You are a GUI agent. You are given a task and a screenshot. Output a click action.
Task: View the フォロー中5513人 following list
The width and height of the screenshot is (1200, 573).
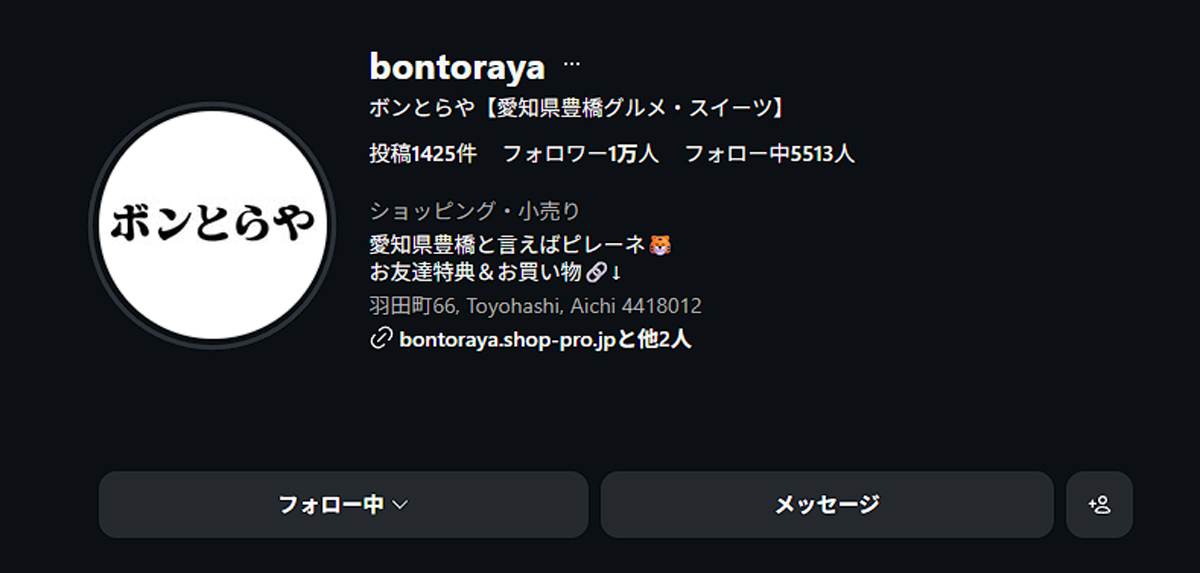pos(769,154)
